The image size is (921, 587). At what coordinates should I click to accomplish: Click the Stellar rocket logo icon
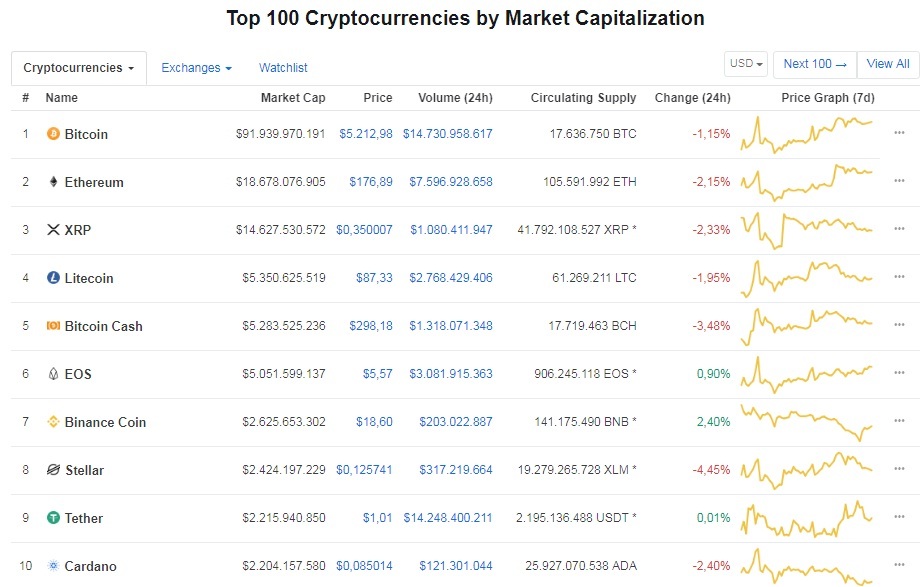(53, 470)
